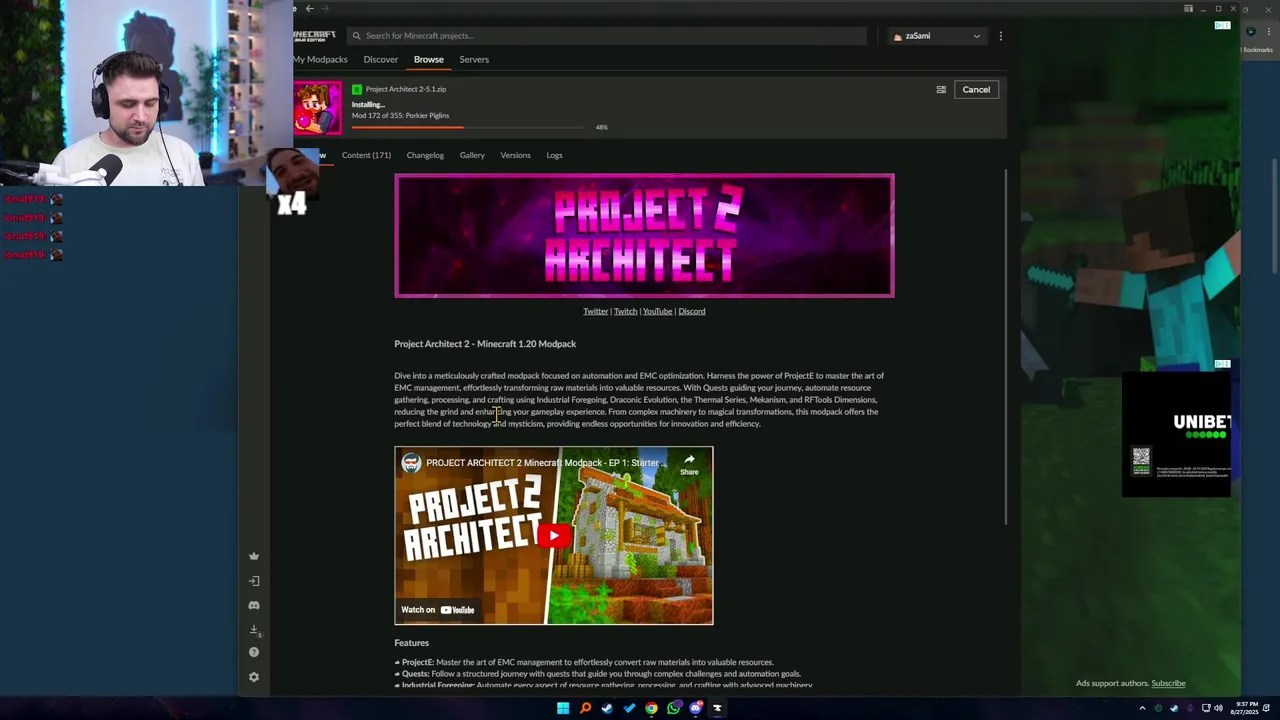The width and height of the screenshot is (1280, 720).
Task: Click the Minecraft Java Edition logo
Action: coord(315,36)
